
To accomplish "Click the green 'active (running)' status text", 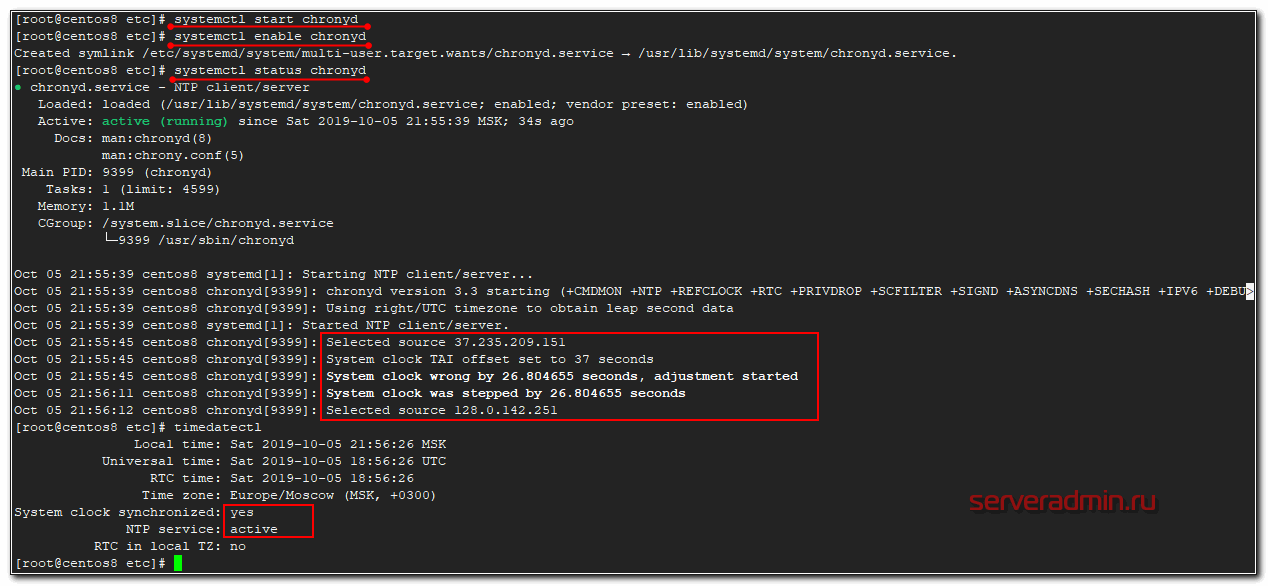I will click(x=164, y=121).
